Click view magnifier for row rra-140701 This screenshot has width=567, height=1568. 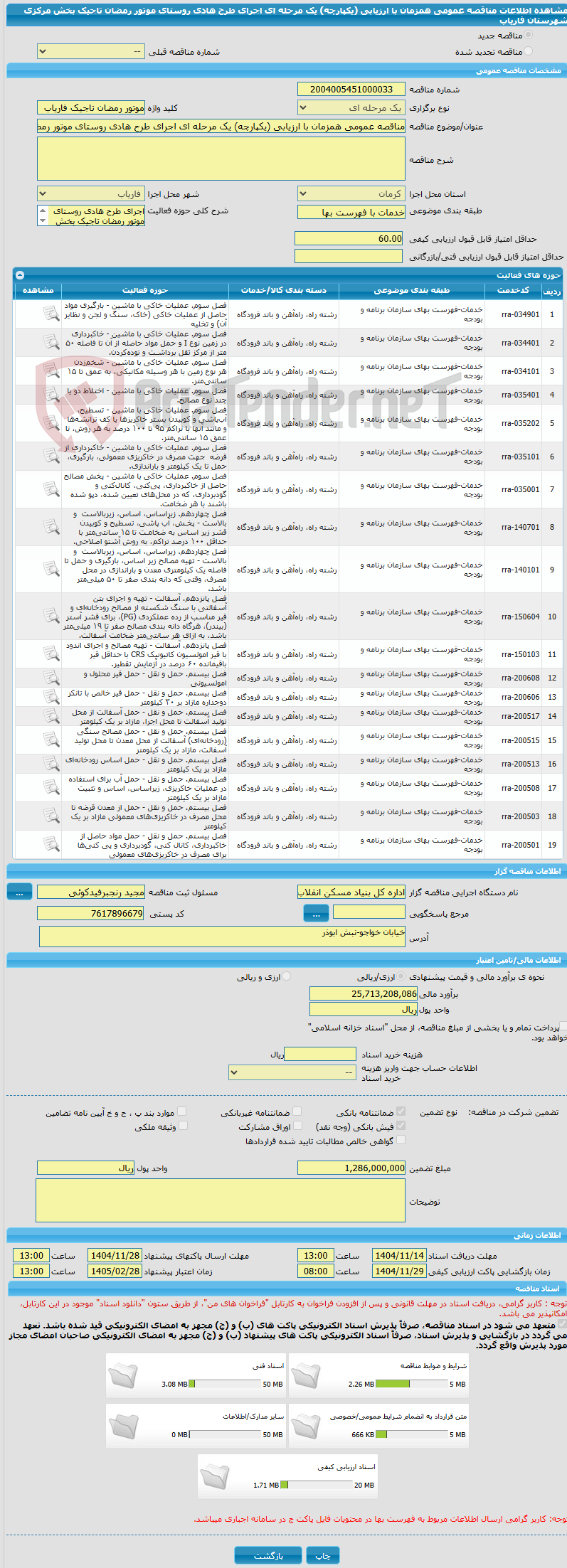pyautogui.click(x=51, y=527)
